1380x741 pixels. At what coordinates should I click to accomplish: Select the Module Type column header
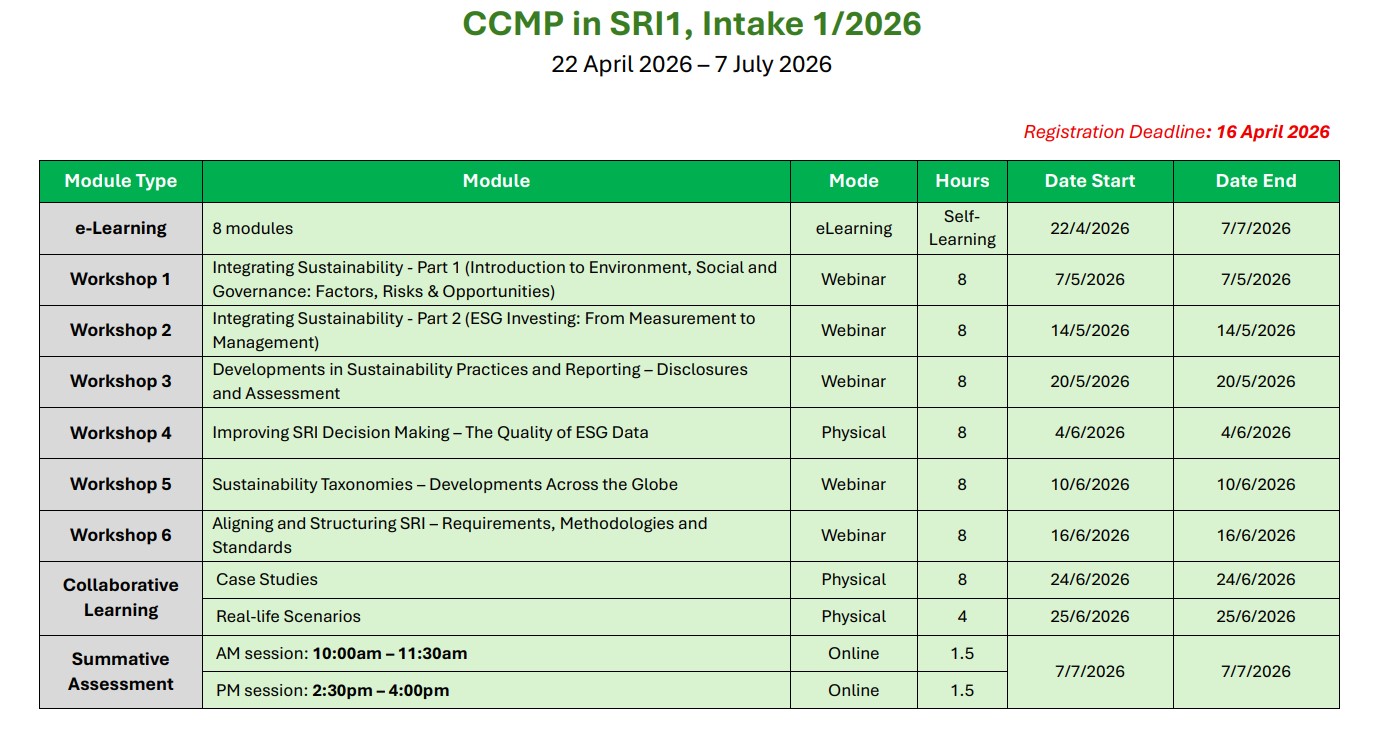120,181
